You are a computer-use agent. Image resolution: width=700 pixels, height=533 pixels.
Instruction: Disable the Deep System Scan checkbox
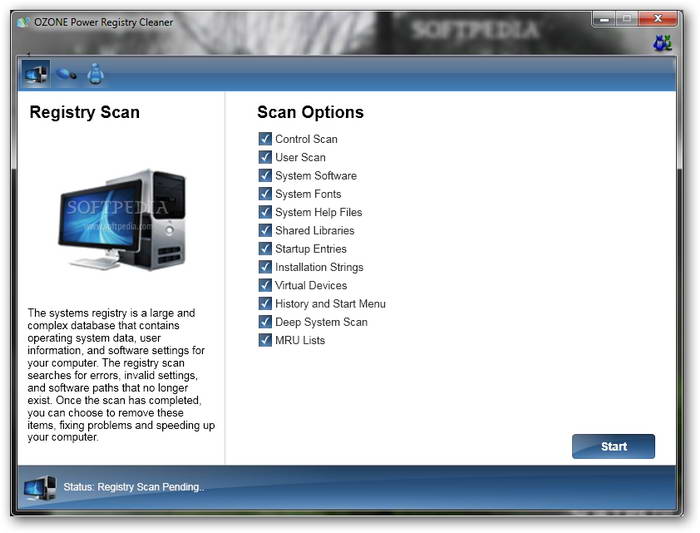(x=265, y=322)
